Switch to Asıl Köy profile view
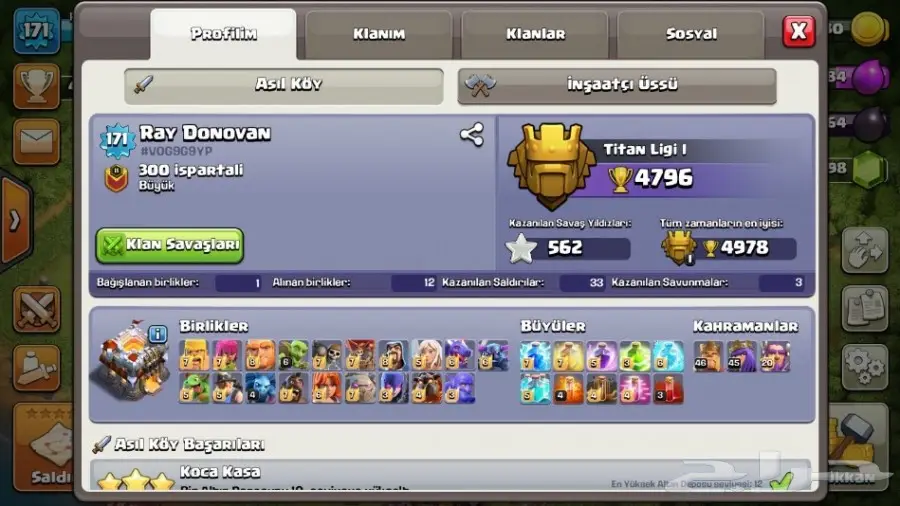This screenshot has height=506, width=900. pyautogui.click(x=284, y=86)
